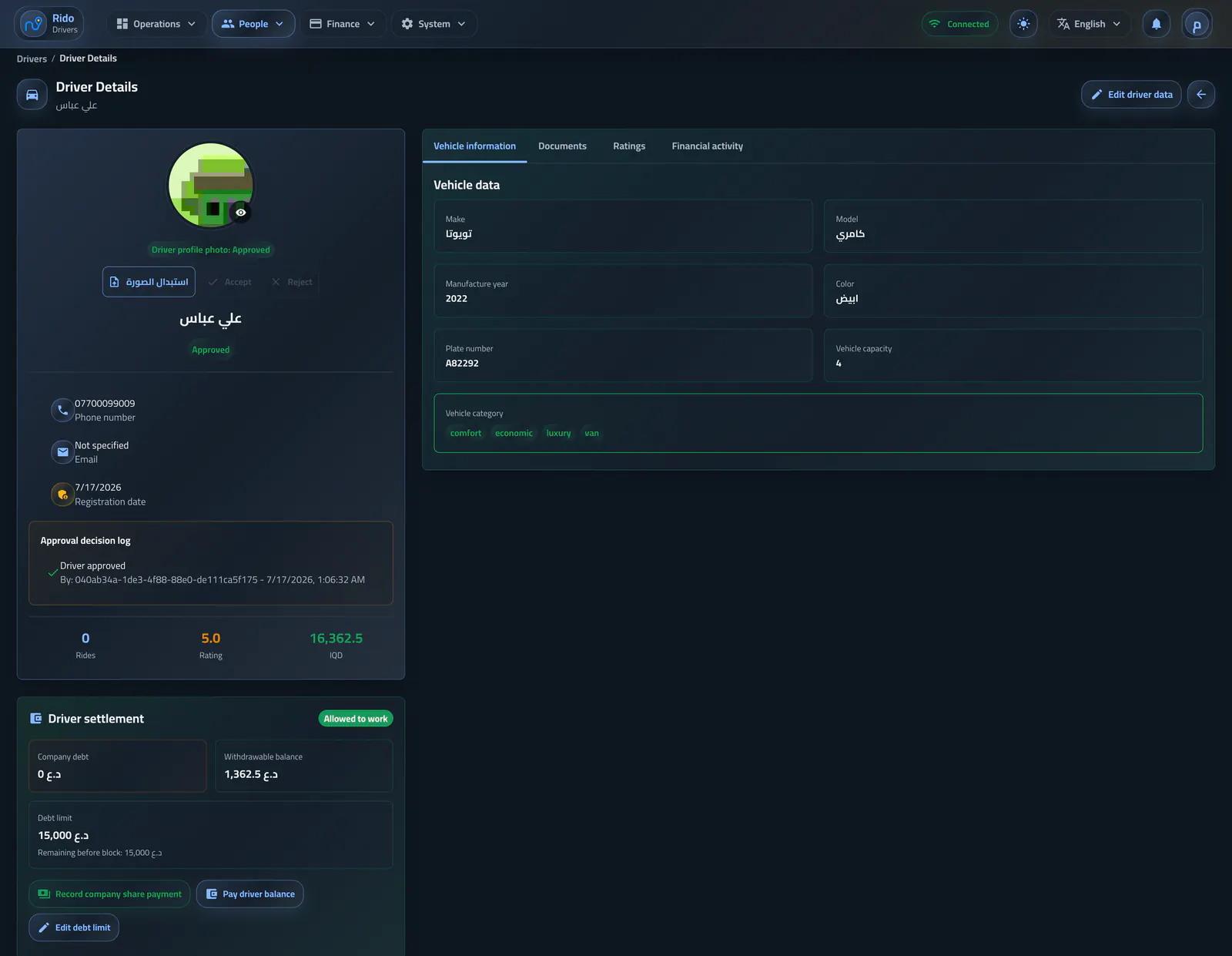Open the English language selector

pos(1090,24)
